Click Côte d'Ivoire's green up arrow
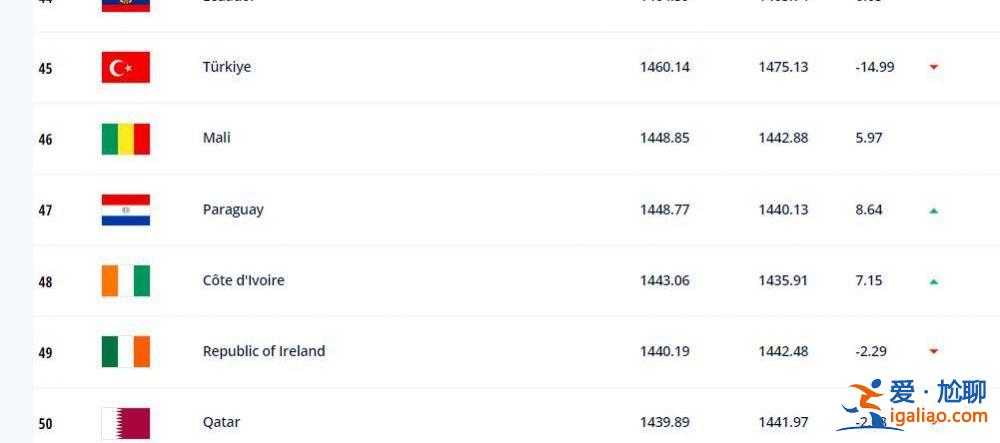The height and width of the screenshot is (443, 1000). (x=934, y=281)
